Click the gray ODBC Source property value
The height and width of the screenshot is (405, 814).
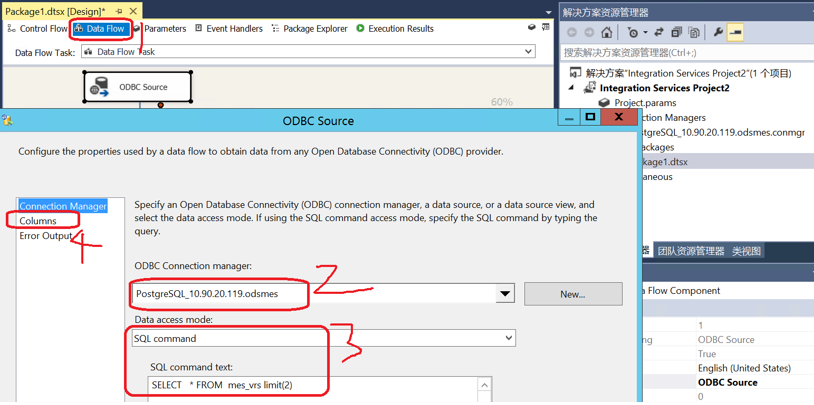pos(726,340)
